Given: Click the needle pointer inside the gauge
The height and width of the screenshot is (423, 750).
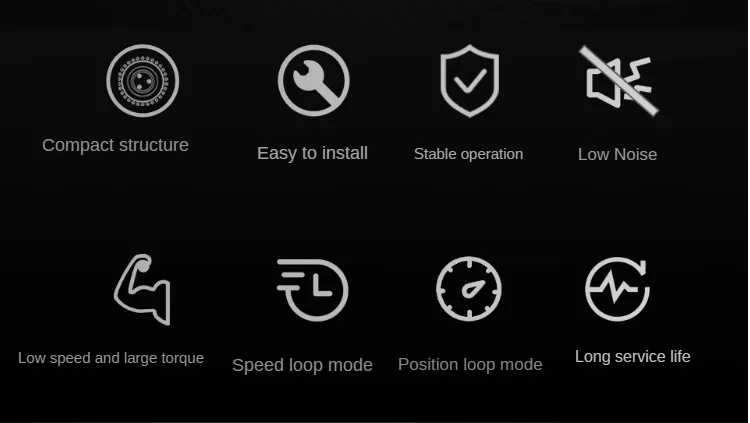Looking at the screenshot, I should pyautogui.click(x=473, y=288).
